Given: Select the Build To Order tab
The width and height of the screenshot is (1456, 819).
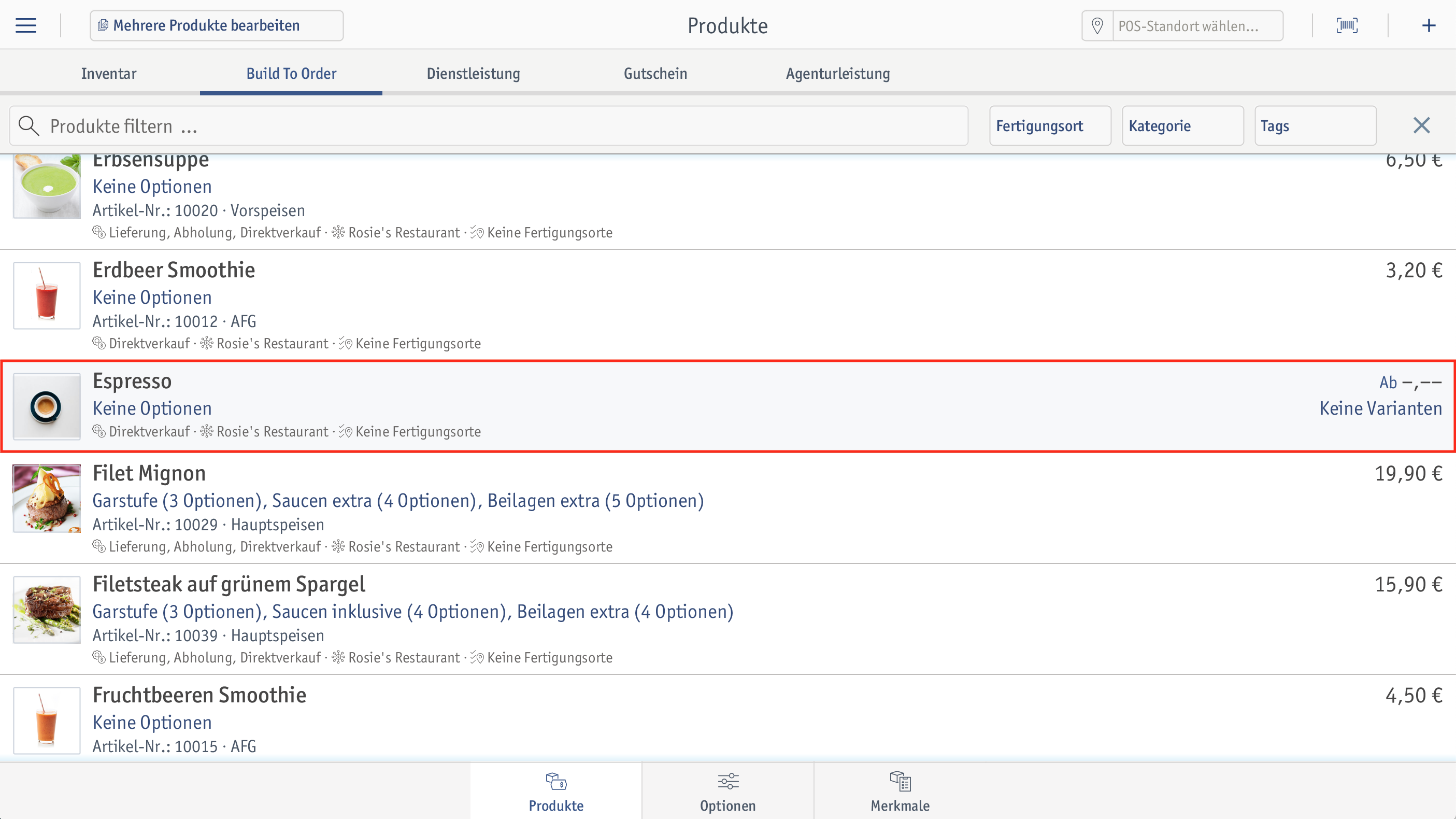Looking at the screenshot, I should [291, 74].
